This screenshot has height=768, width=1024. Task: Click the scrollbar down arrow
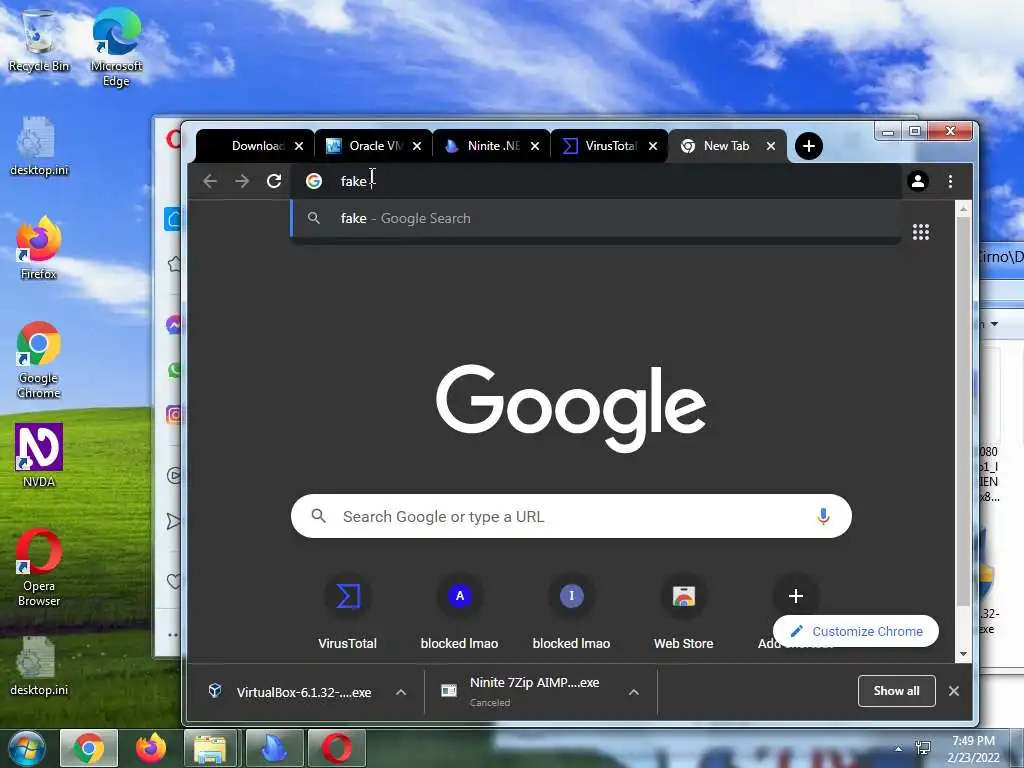pyautogui.click(x=963, y=654)
